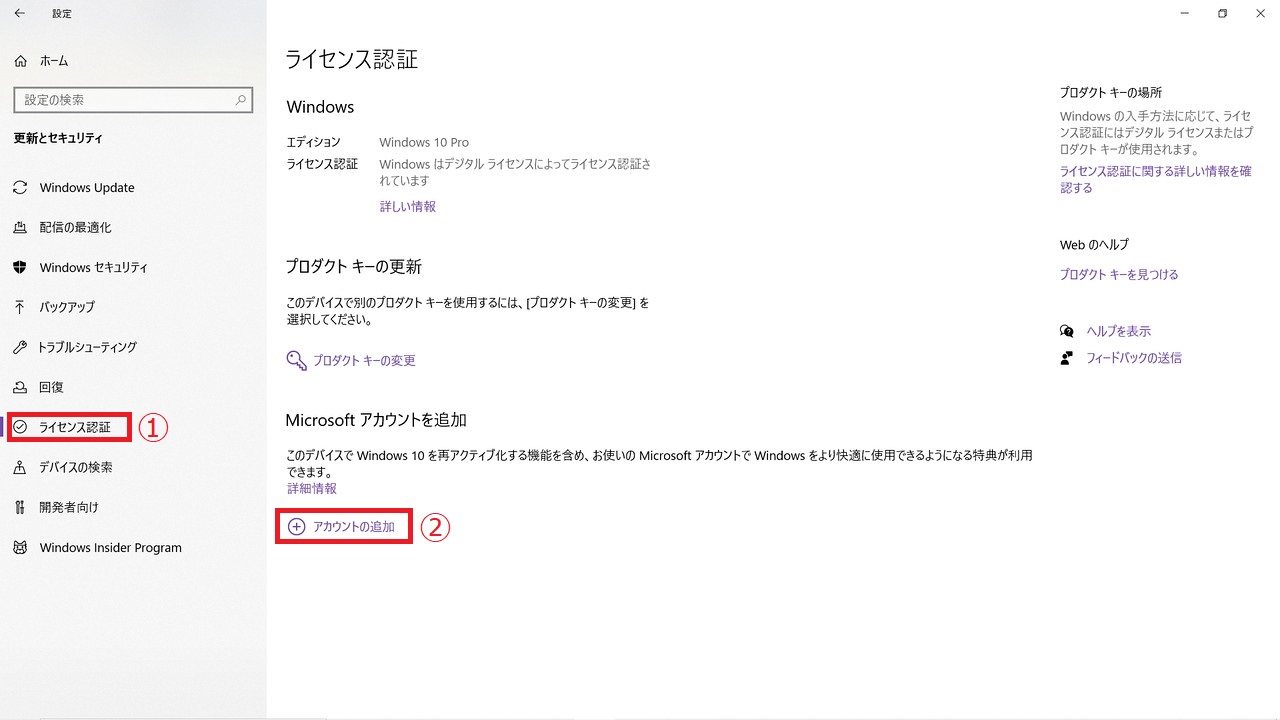The image size is (1280, 720).
Task: Click the back arrow in the title bar
Action: [x=20, y=14]
